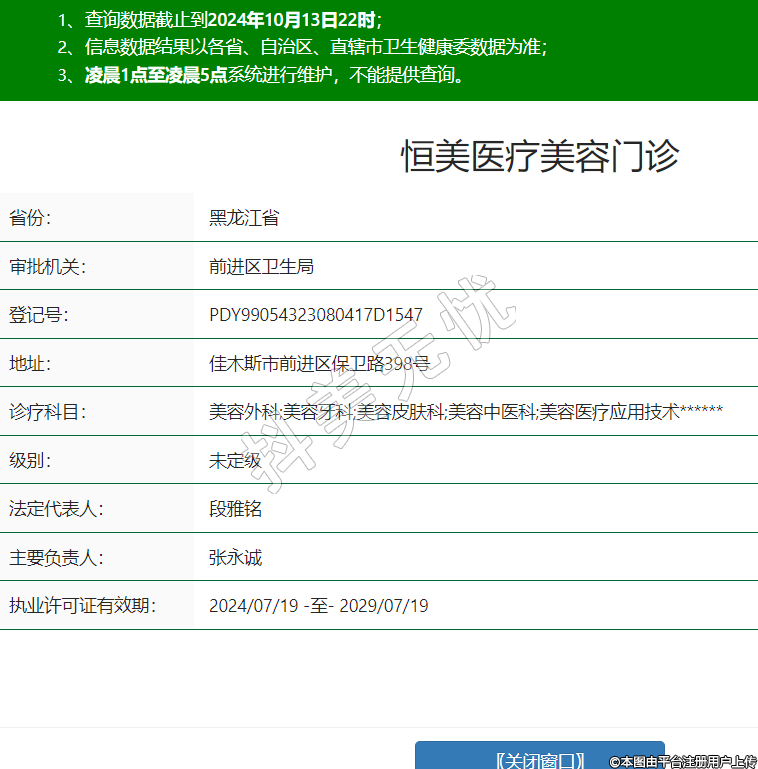Viewport: 758px width, 769px height.
Task: Click the province value 黑龙江省
Action: click(x=243, y=218)
